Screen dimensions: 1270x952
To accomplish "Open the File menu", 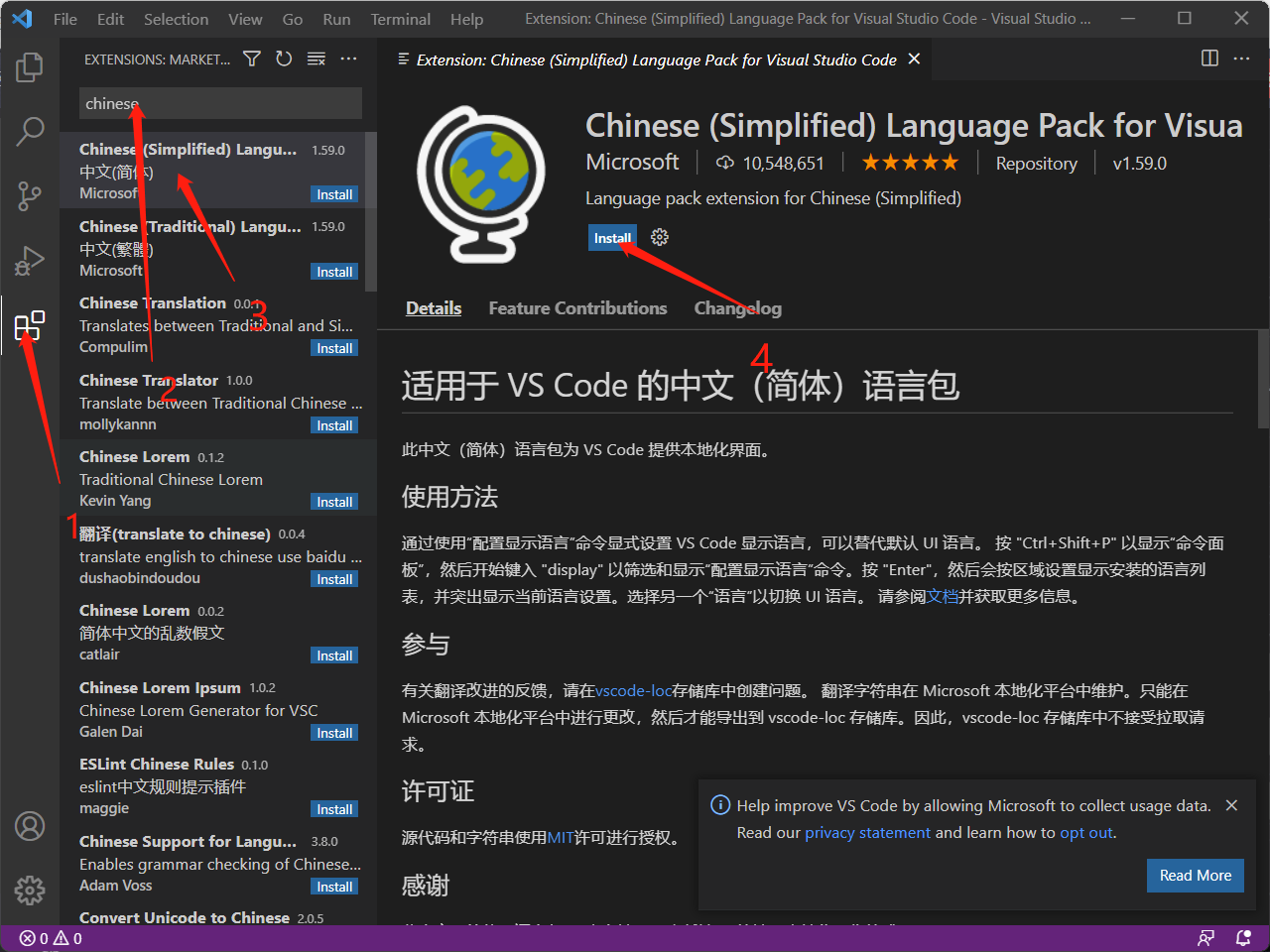I will pos(65,19).
